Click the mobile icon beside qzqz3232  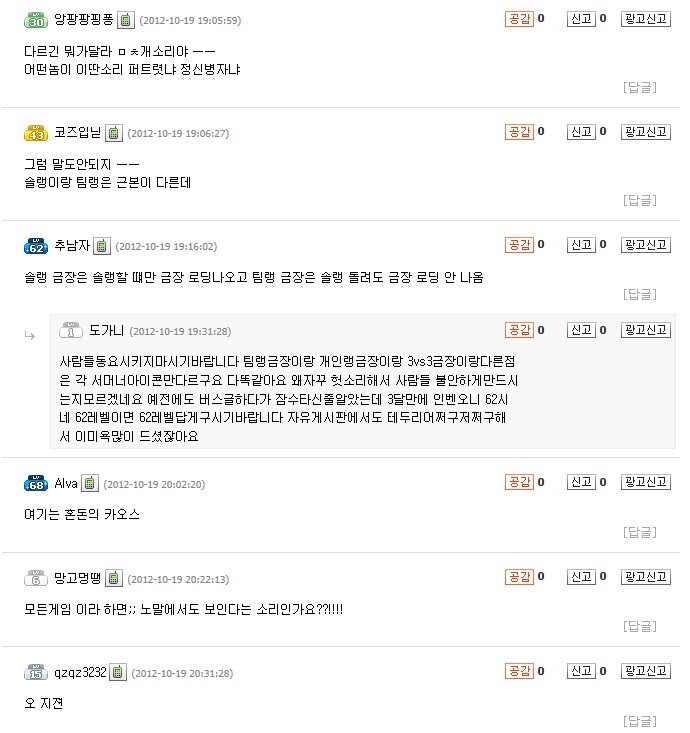118,673
